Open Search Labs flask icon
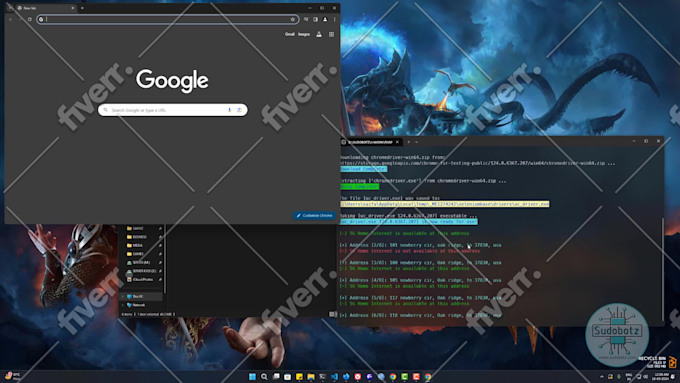680x383 pixels. coord(319,34)
